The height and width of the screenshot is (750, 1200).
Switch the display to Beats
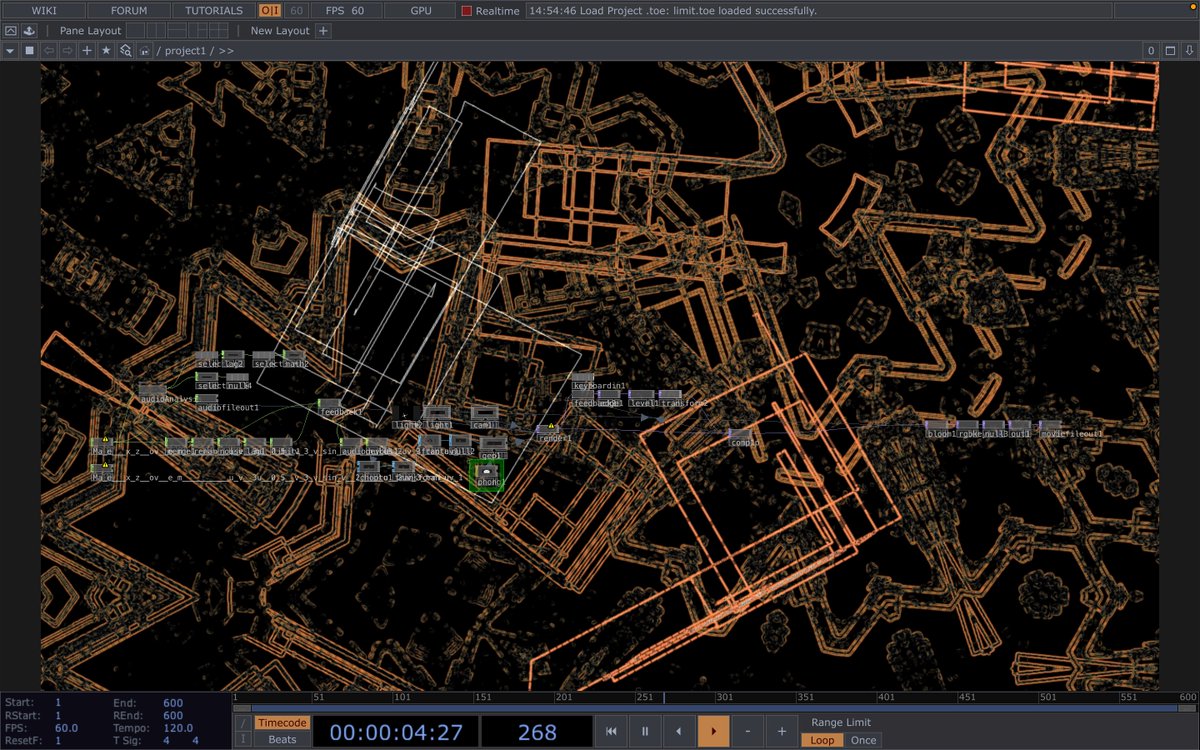281,740
